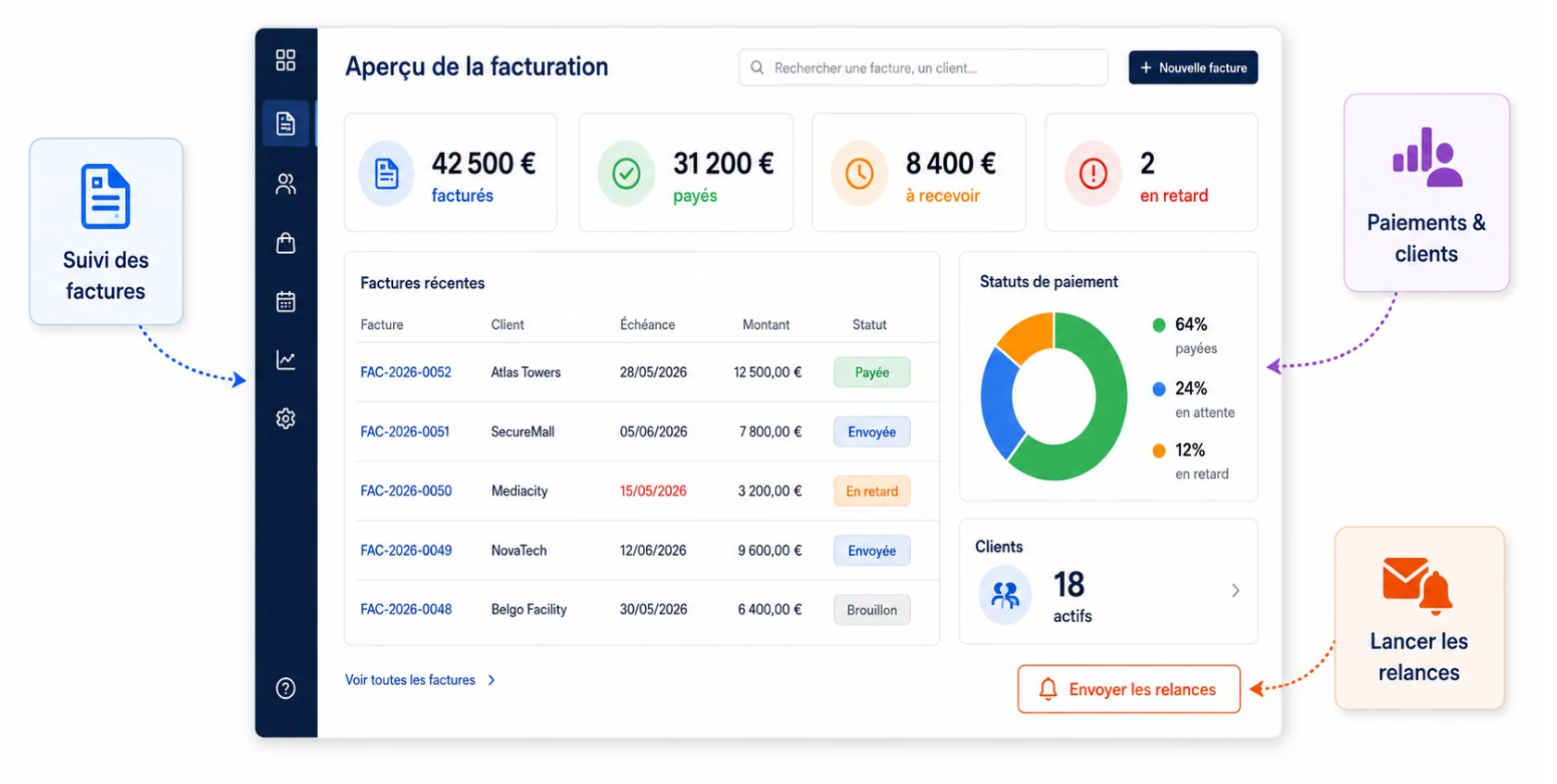Click the Paiements & clients chart icon
This screenshot has width=1557, height=784.
coord(1427,158)
